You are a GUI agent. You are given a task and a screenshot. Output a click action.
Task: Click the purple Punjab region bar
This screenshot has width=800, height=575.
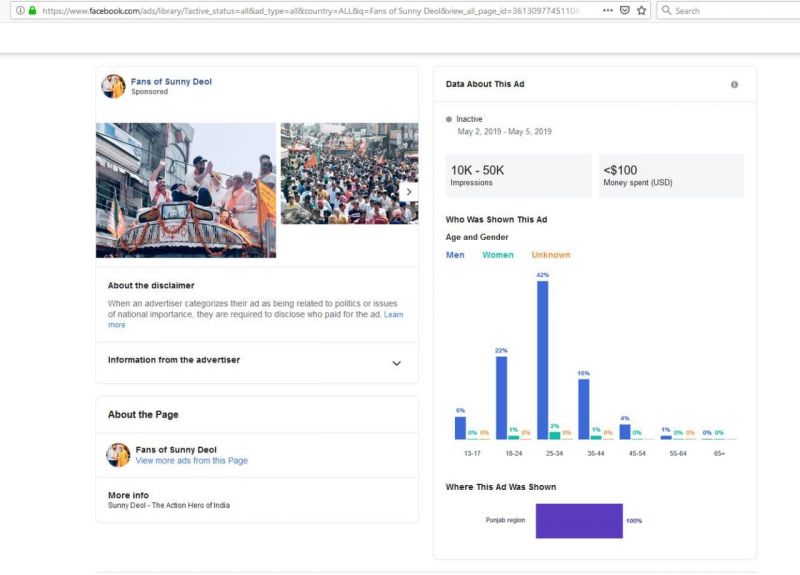click(578, 520)
